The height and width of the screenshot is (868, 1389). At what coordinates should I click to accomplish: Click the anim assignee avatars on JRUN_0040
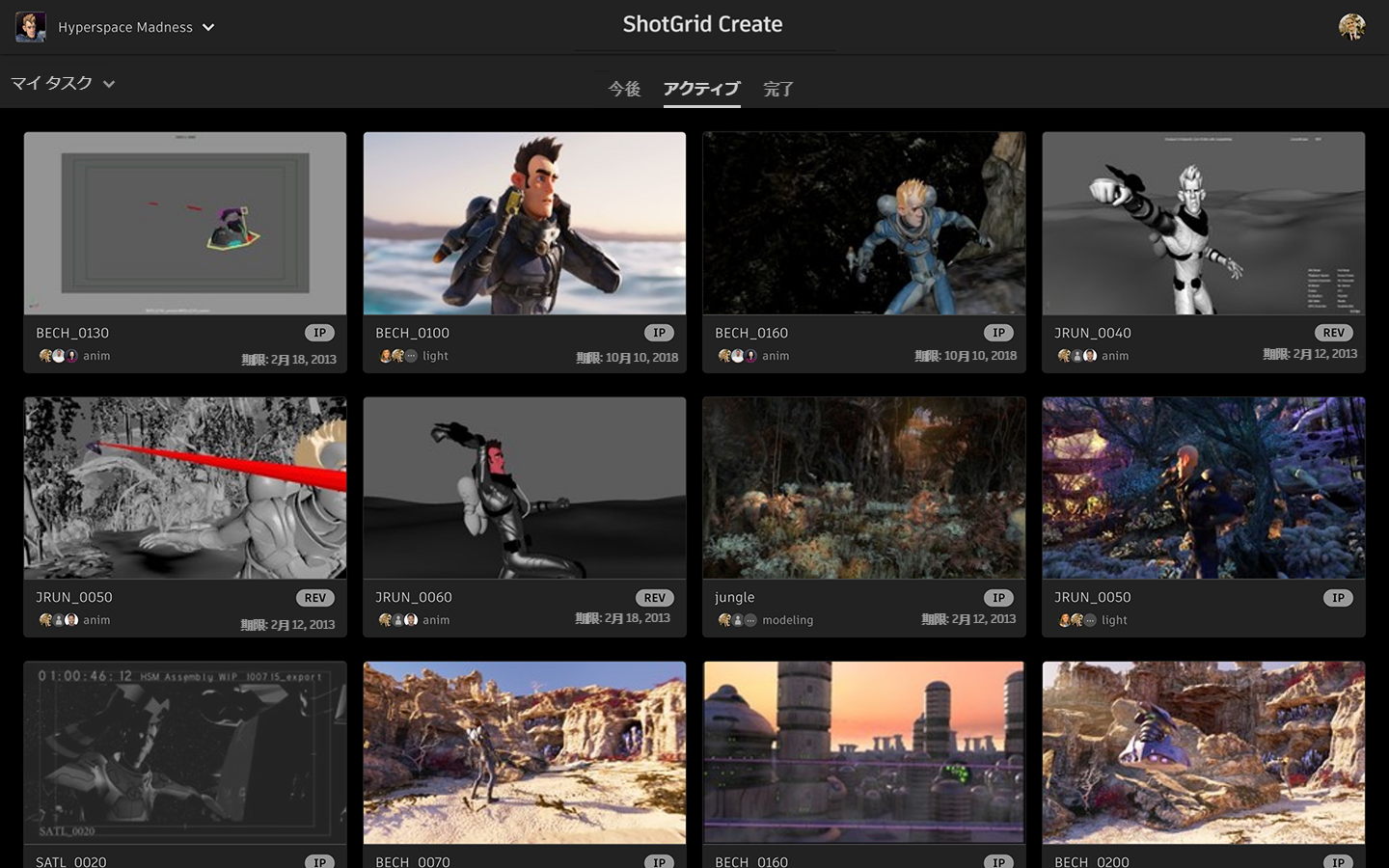(1078, 356)
